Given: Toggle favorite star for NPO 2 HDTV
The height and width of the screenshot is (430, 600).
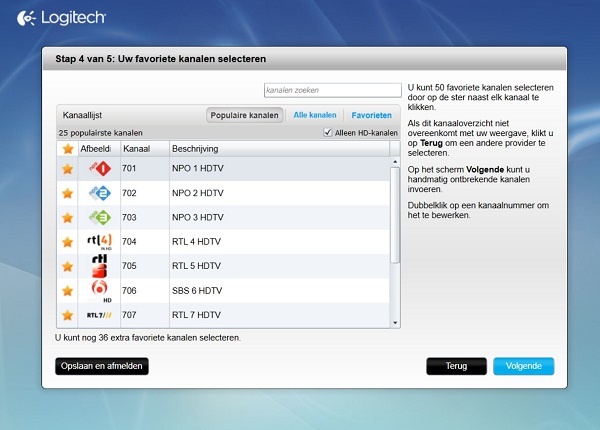Looking at the screenshot, I should coord(68,193).
